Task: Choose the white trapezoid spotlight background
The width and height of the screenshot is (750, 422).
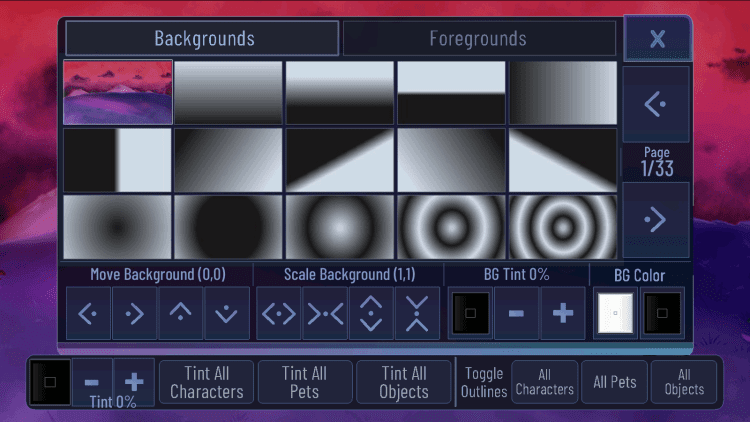Action: 562,160
